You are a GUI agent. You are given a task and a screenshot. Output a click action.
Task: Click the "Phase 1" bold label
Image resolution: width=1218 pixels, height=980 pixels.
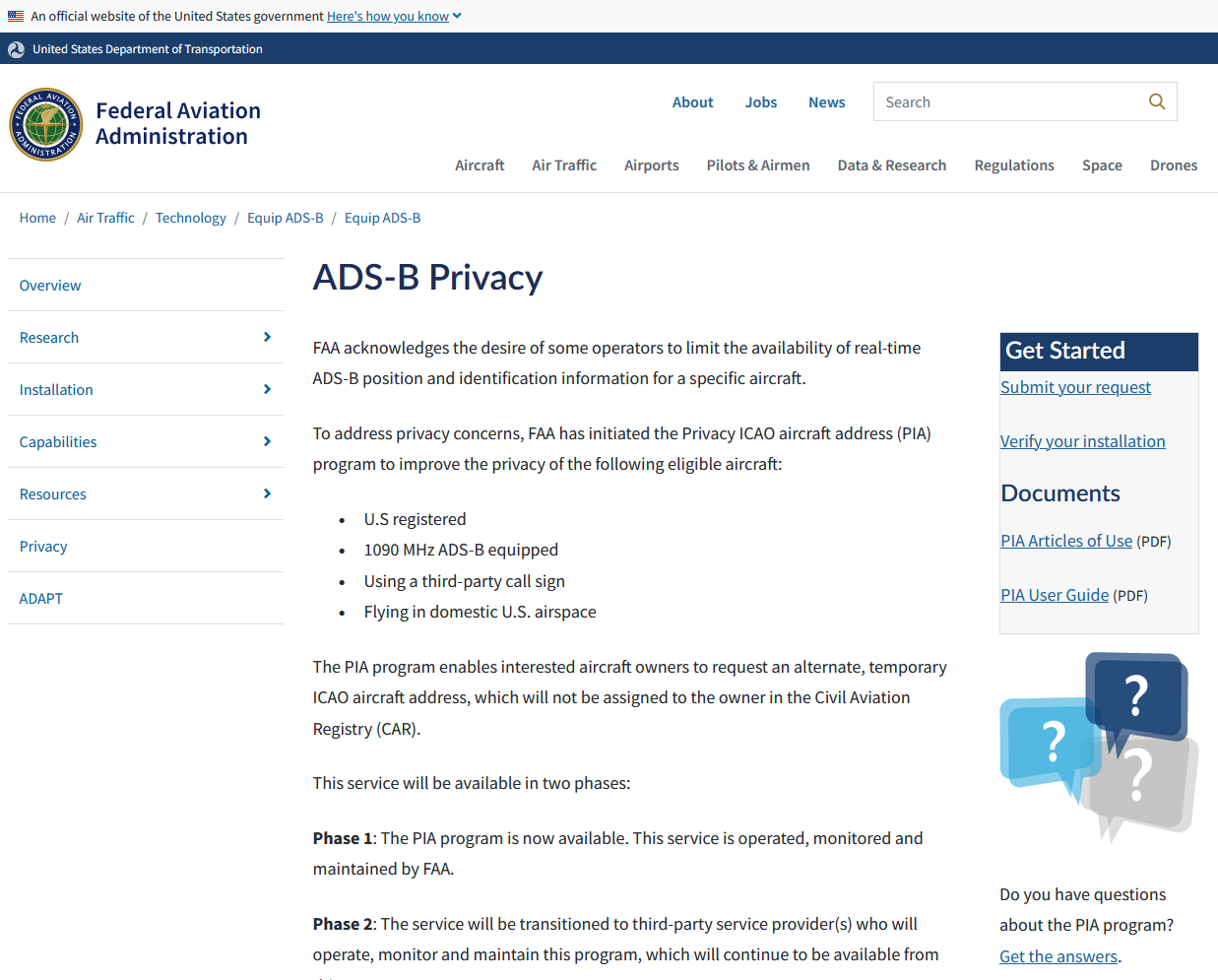tap(343, 838)
